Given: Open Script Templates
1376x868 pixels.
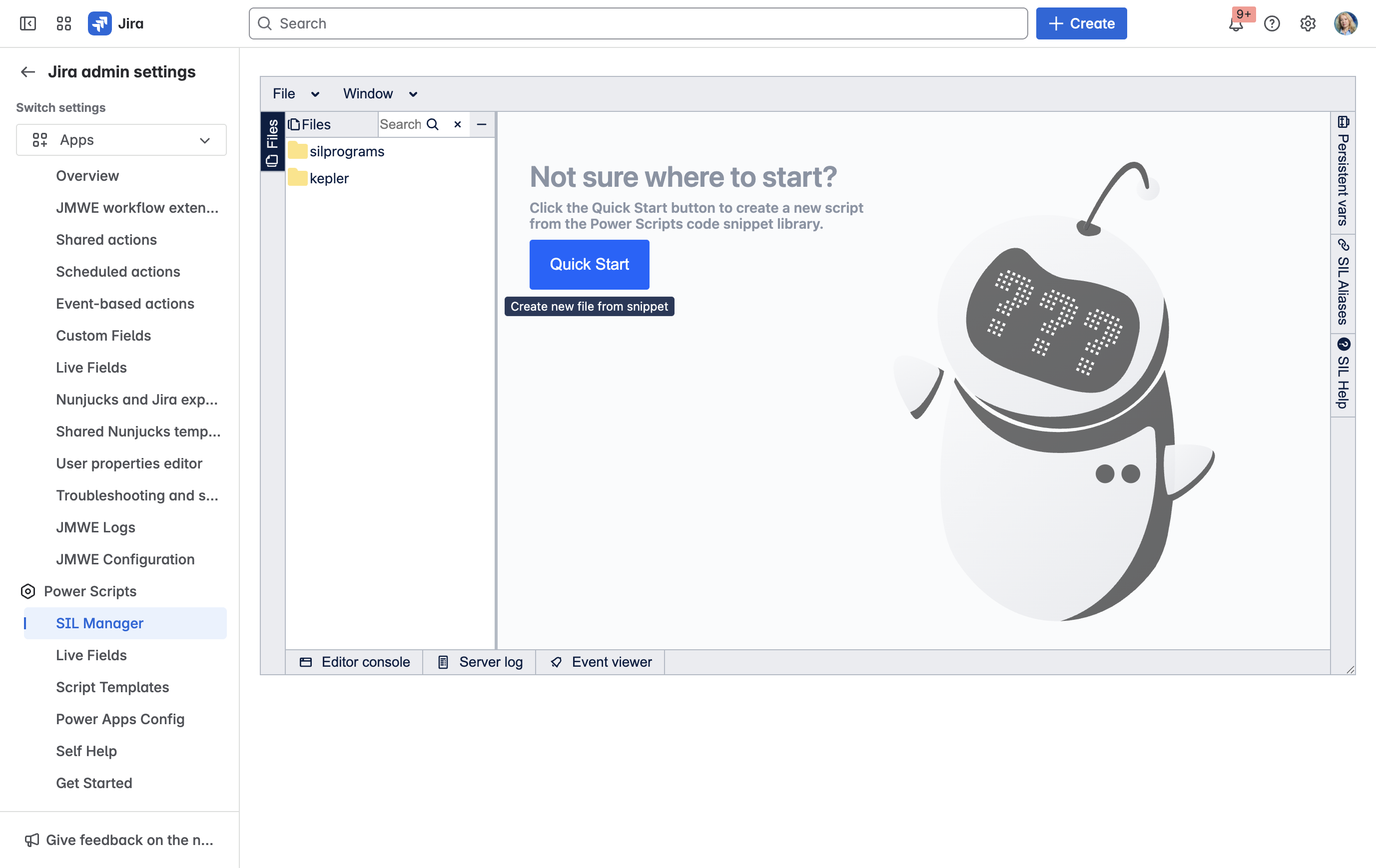Looking at the screenshot, I should 112,687.
